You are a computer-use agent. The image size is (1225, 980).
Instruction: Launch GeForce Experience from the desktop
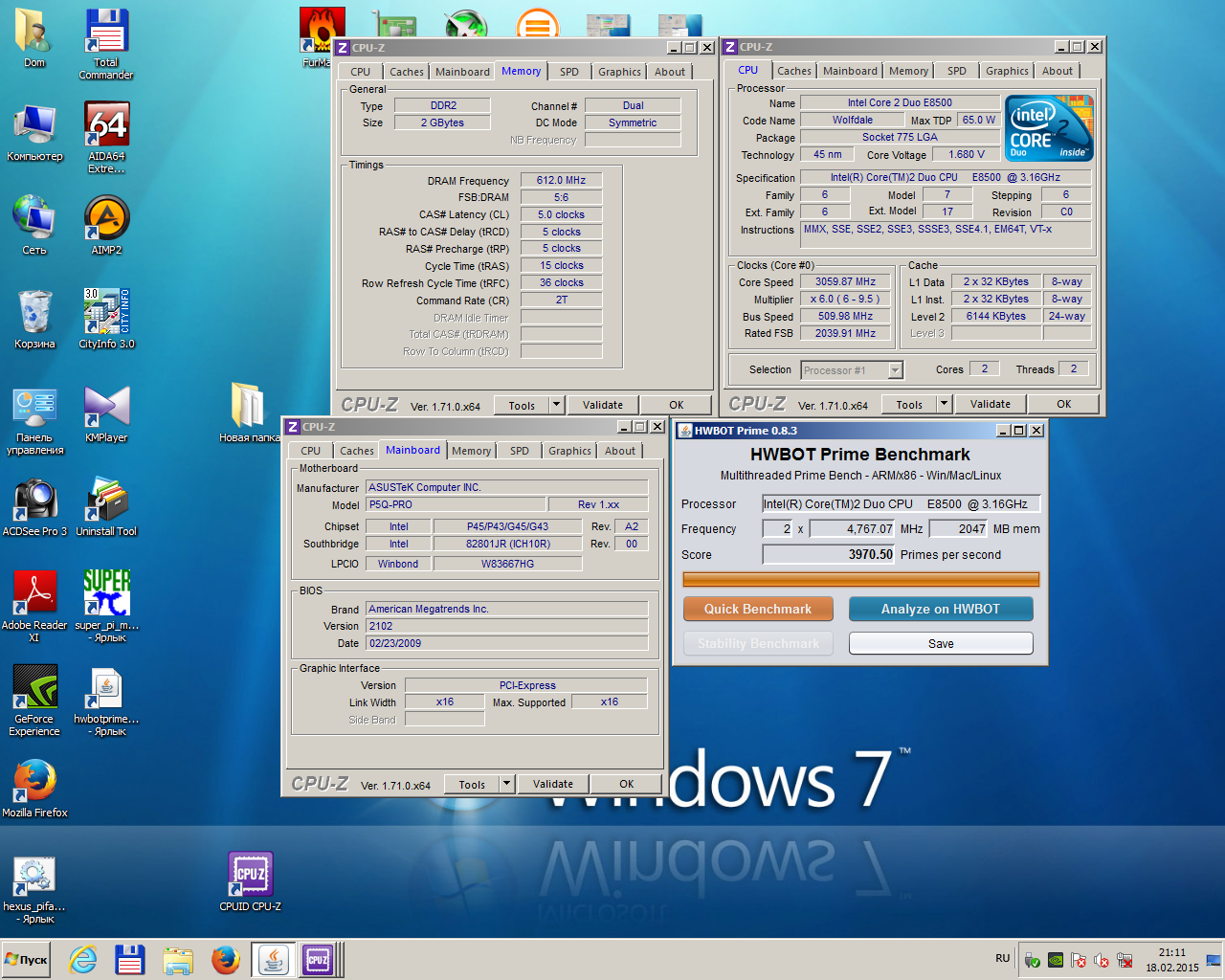tap(34, 700)
